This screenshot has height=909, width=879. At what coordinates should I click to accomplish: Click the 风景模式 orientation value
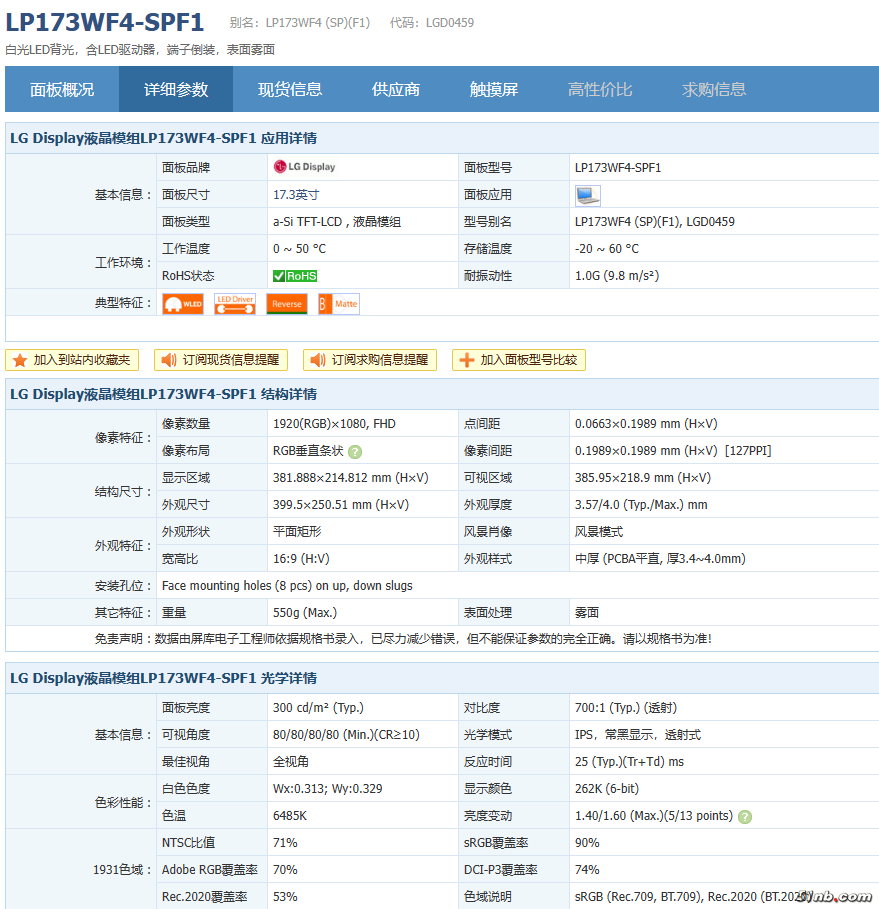coord(599,532)
